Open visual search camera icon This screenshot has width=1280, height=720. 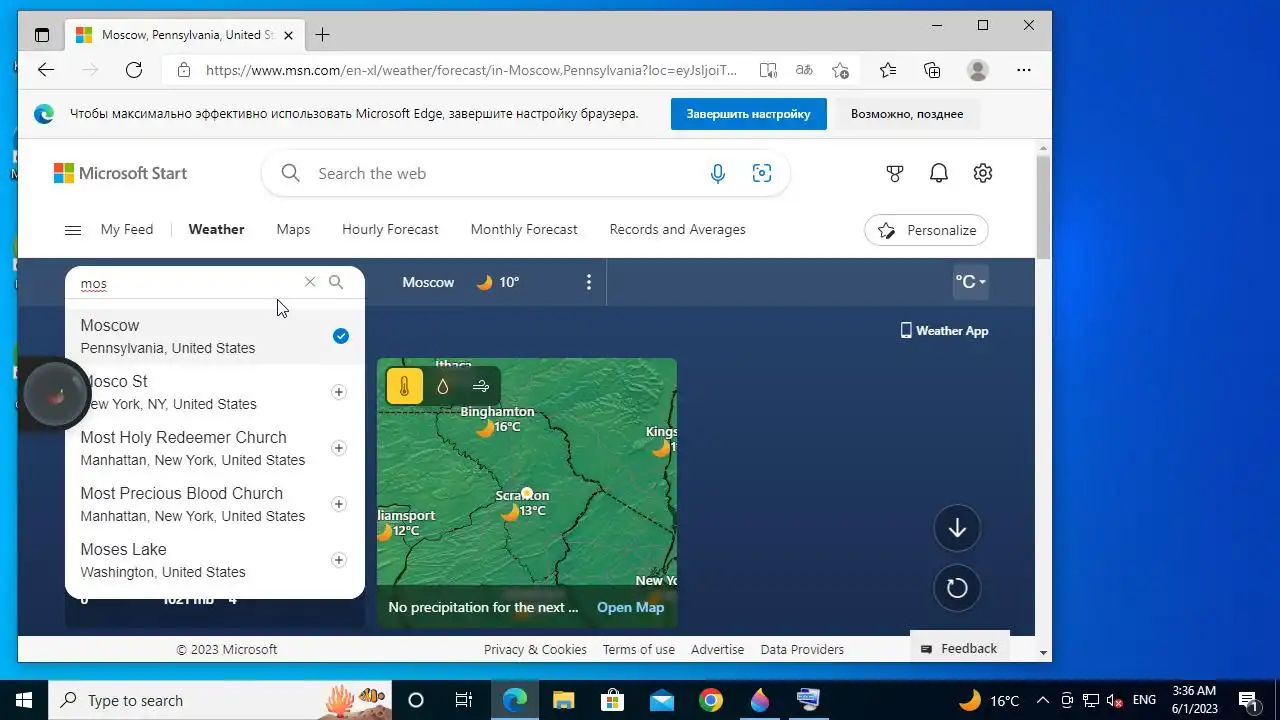762,173
